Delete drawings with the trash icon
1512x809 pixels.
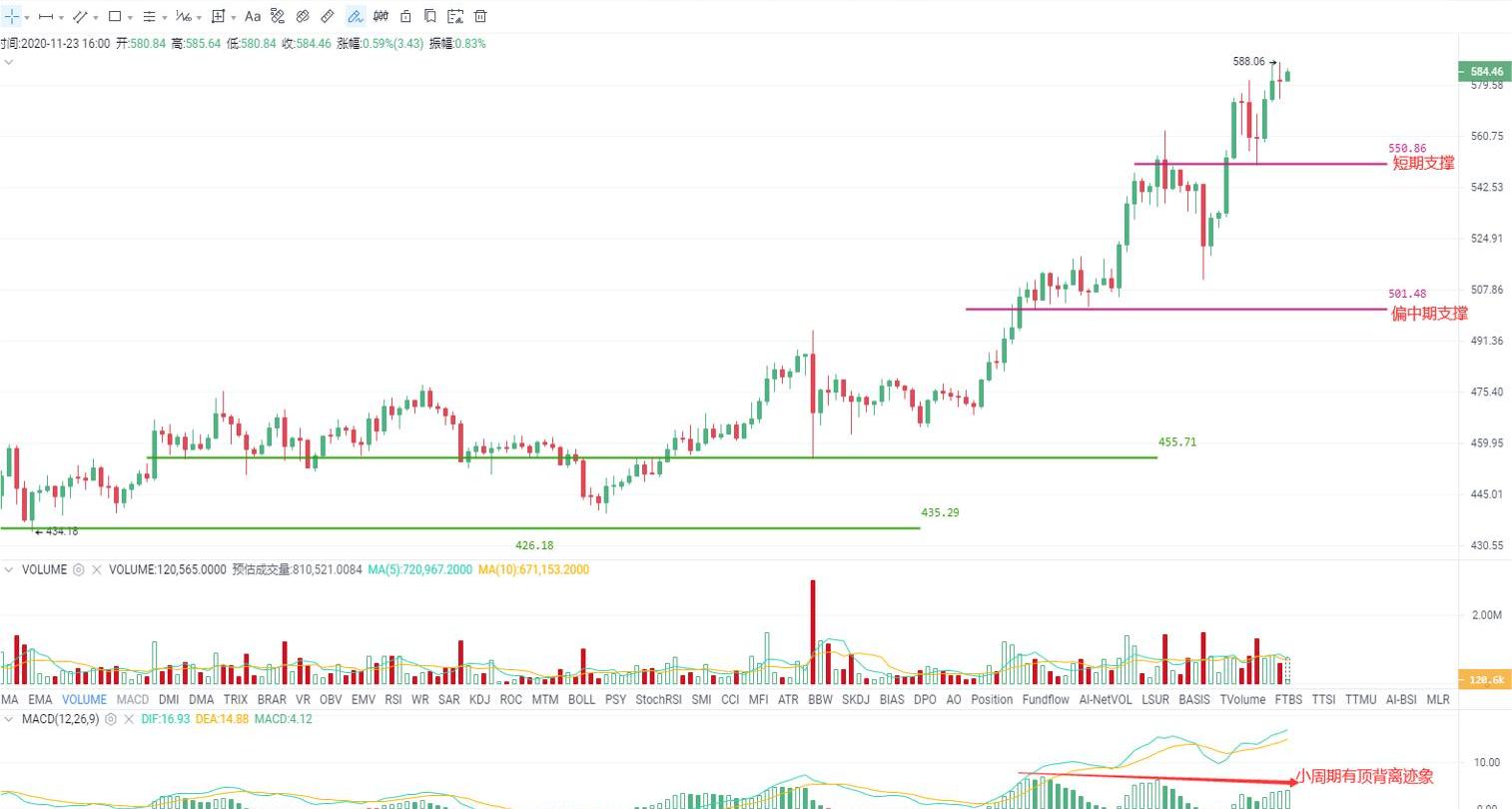[480, 16]
